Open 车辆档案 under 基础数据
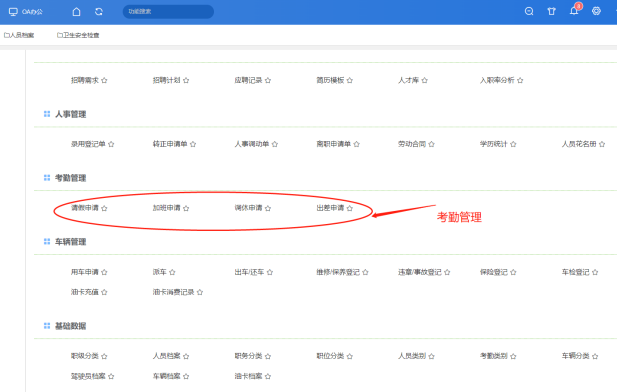617x392 pixels. pos(166,376)
